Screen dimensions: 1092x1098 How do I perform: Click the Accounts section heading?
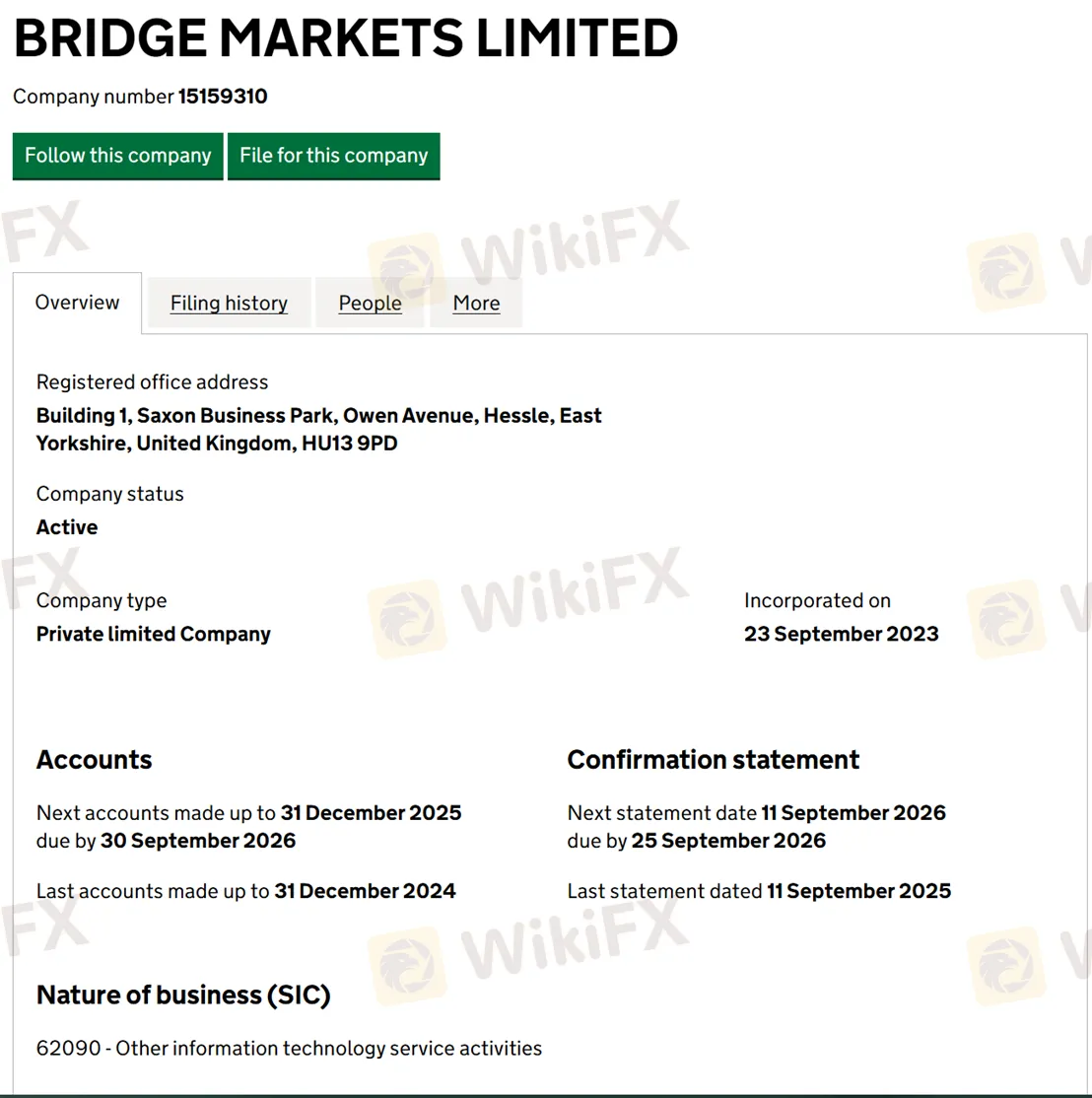click(x=95, y=760)
